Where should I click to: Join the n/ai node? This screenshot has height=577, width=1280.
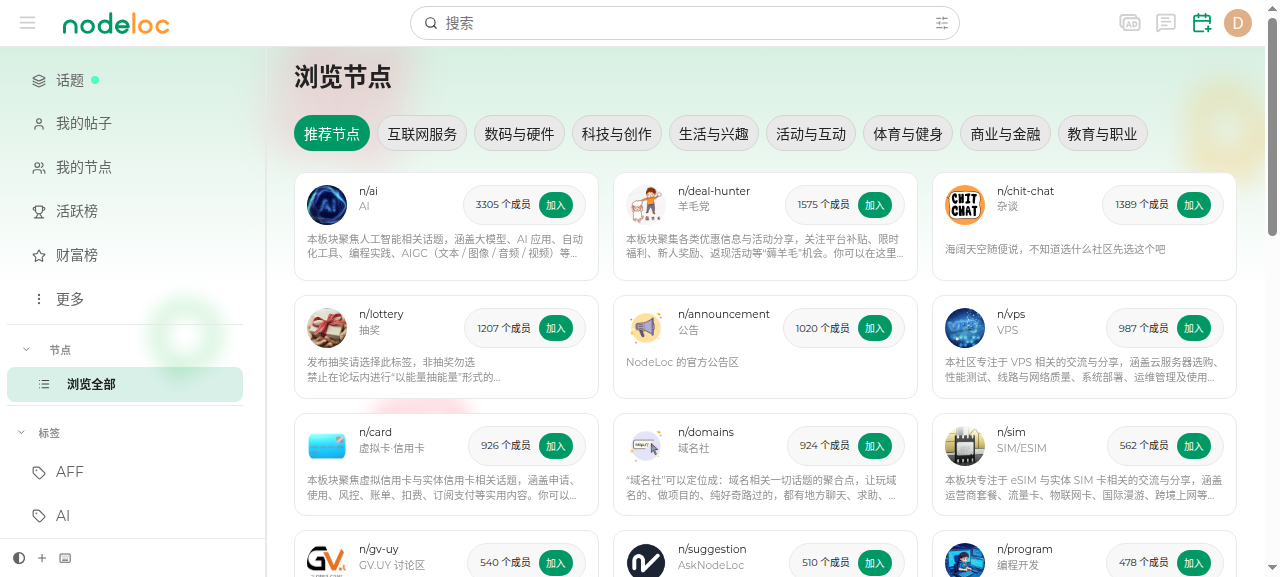[556, 205]
